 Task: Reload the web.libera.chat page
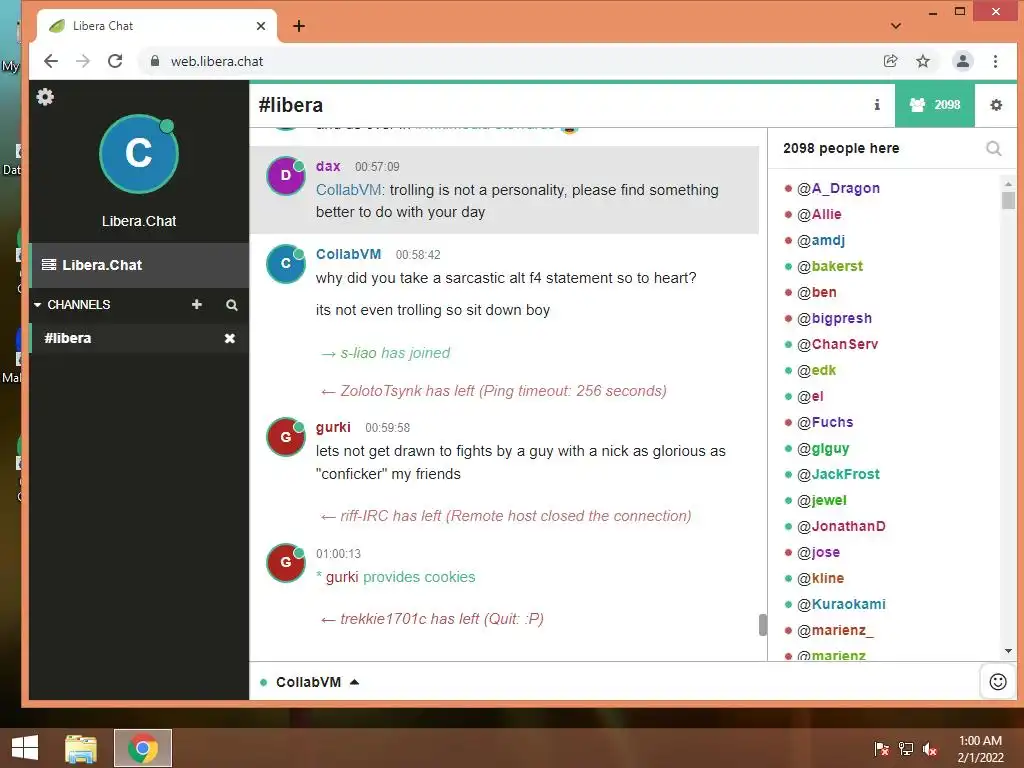(x=115, y=61)
